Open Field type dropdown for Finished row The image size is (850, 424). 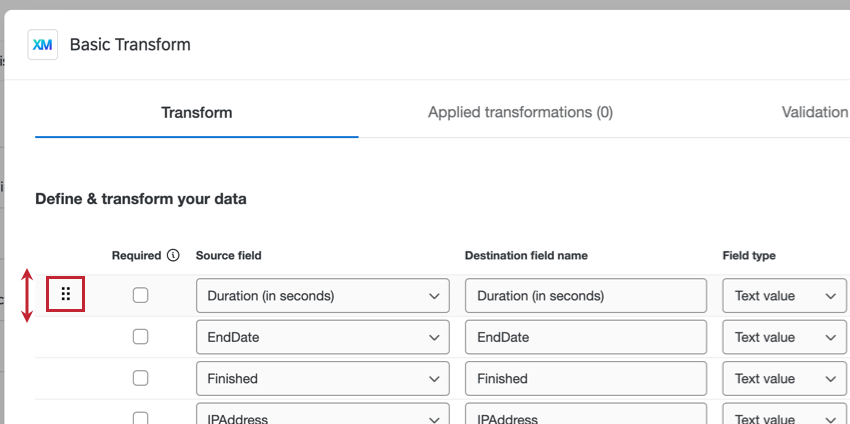785,379
